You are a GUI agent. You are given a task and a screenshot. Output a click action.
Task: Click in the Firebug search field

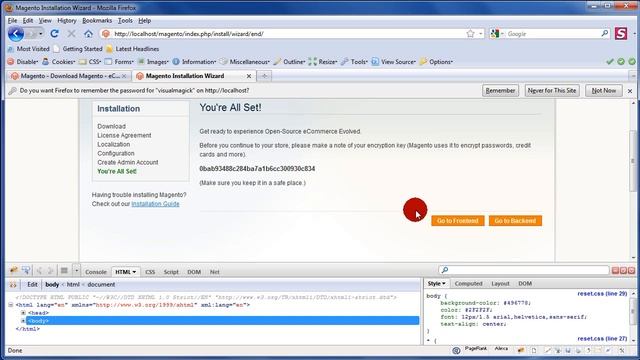click(524, 270)
